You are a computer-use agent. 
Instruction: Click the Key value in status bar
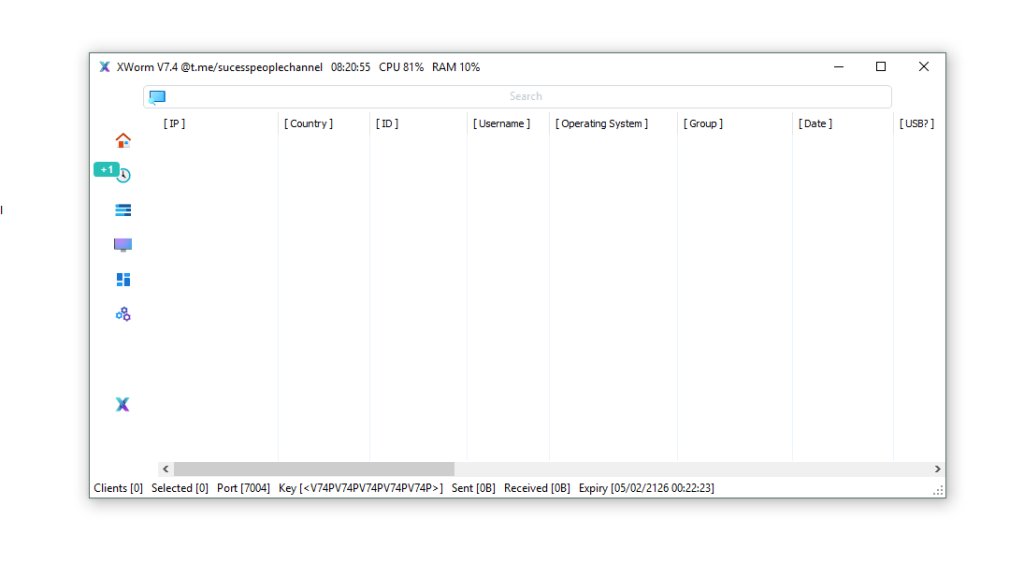point(360,488)
